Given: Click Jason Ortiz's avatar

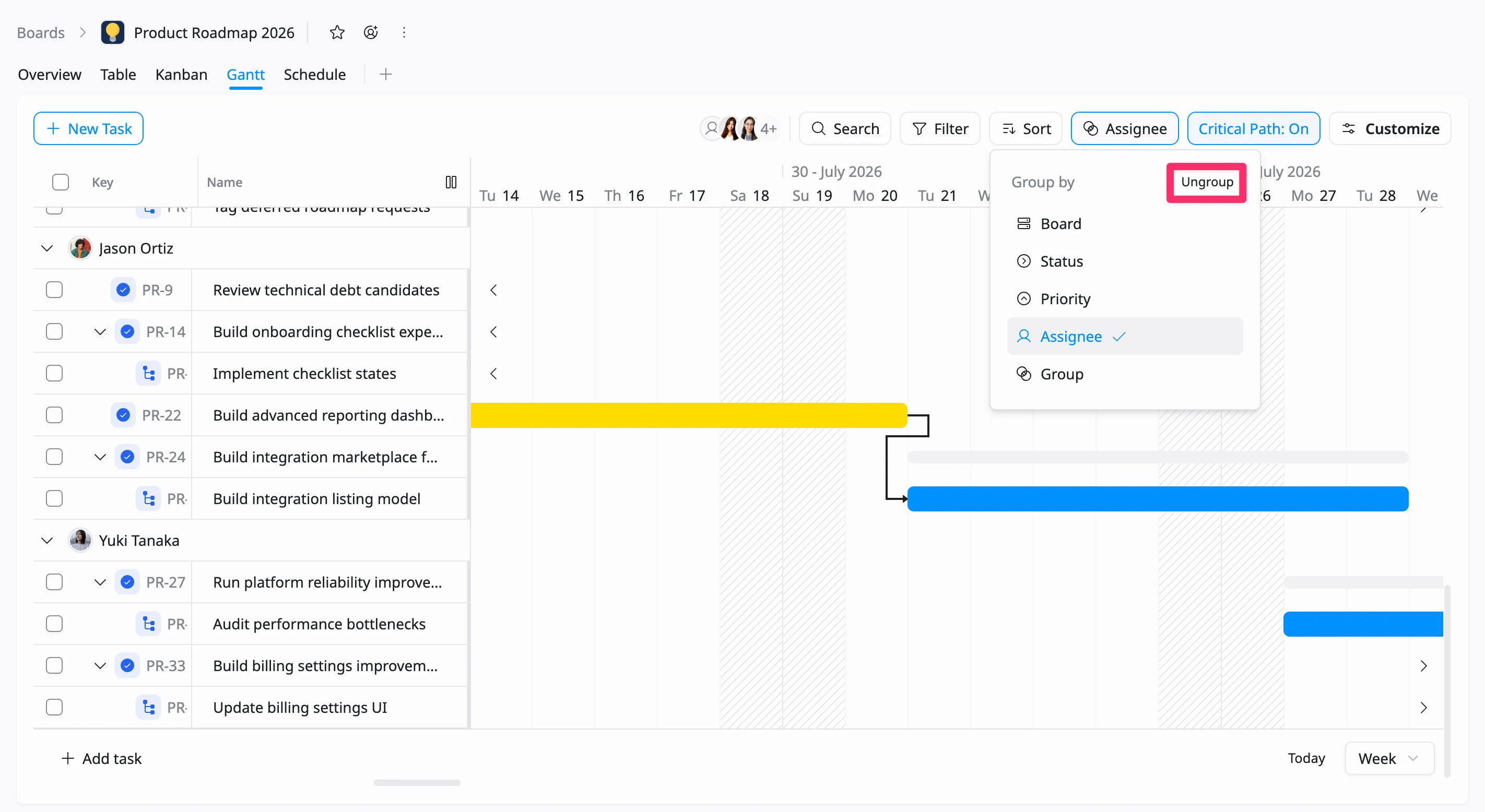Looking at the screenshot, I should [x=80, y=248].
